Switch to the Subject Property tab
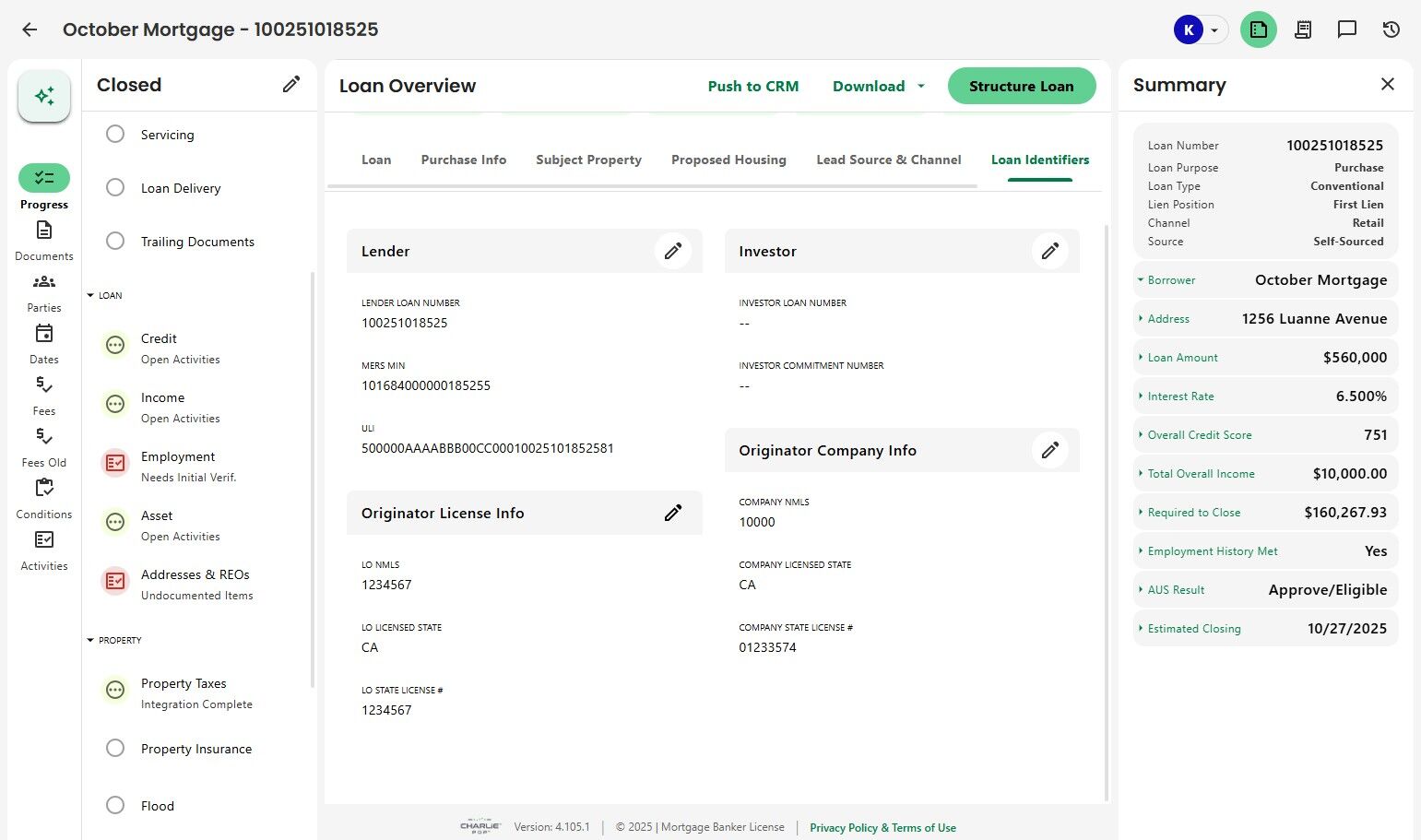Image resolution: width=1421 pixels, height=840 pixels. tap(588, 160)
